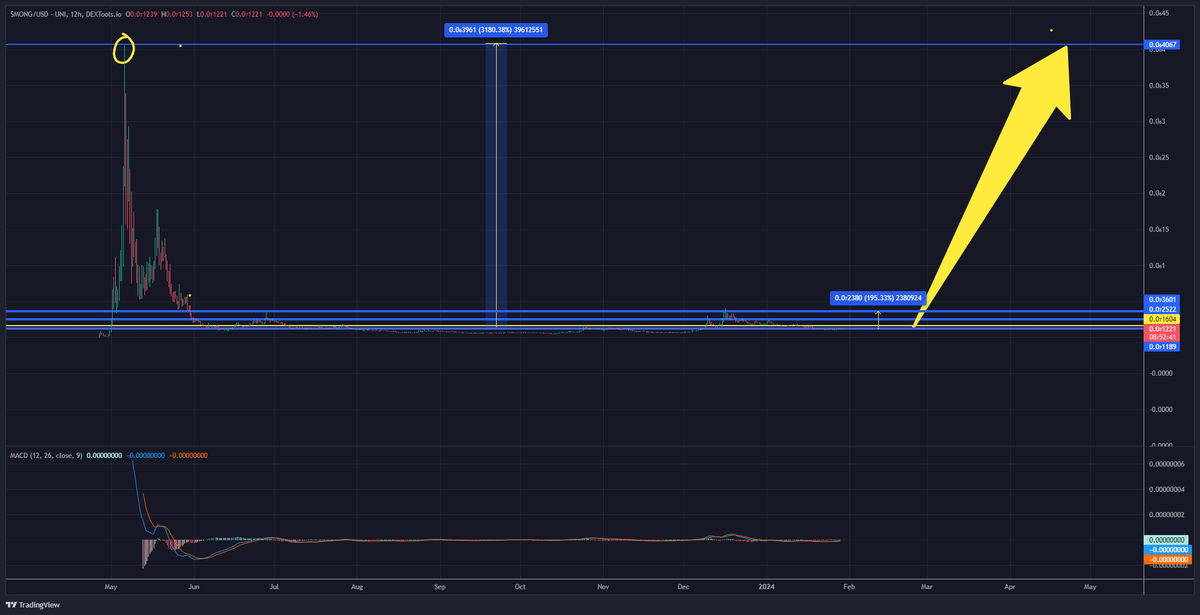The height and width of the screenshot is (615, 1200).
Task: Click the 0.0₆1 price axis label
Action: pos(1157,266)
